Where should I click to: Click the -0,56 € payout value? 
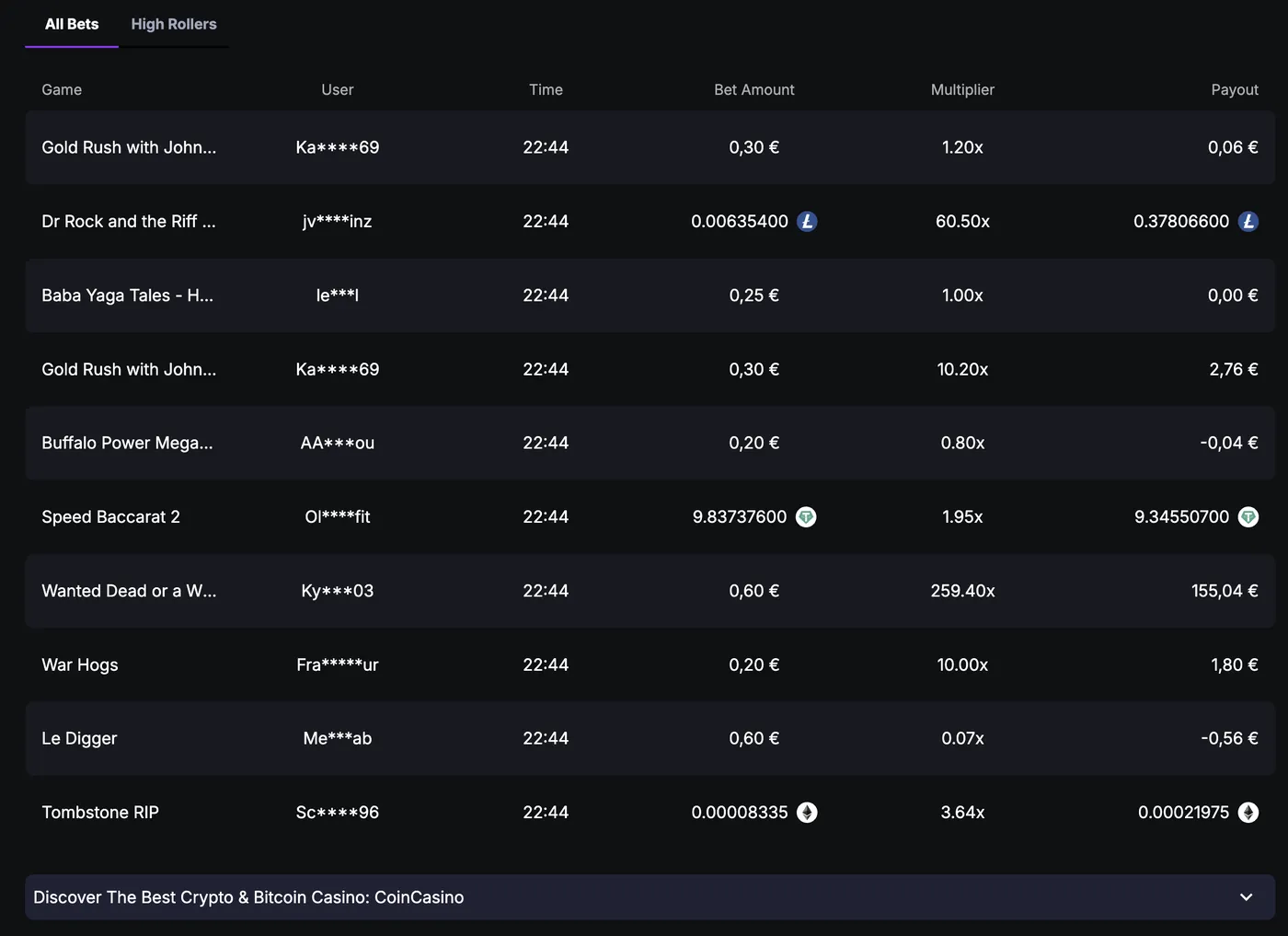(x=1229, y=738)
